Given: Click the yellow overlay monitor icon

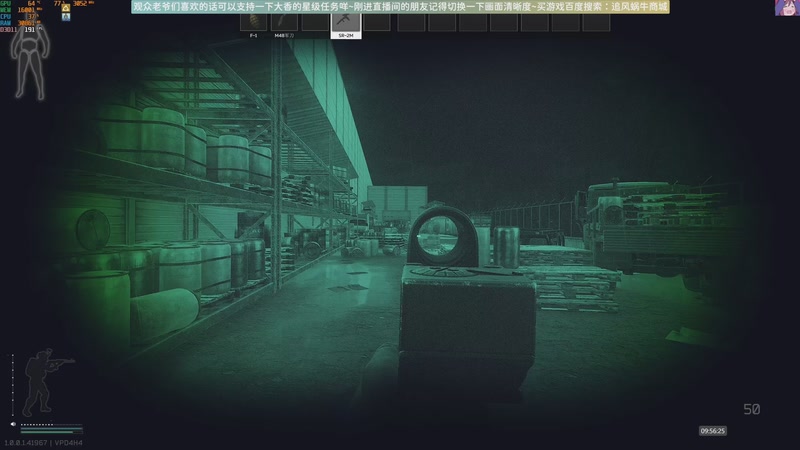Looking at the screenshot, I should [x=66, y=8].
